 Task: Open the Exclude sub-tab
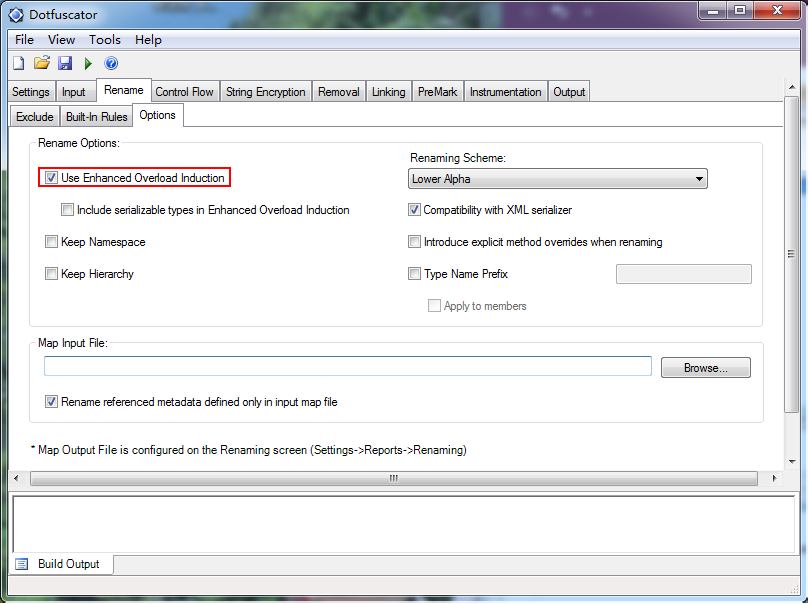[x=35, y=116]
